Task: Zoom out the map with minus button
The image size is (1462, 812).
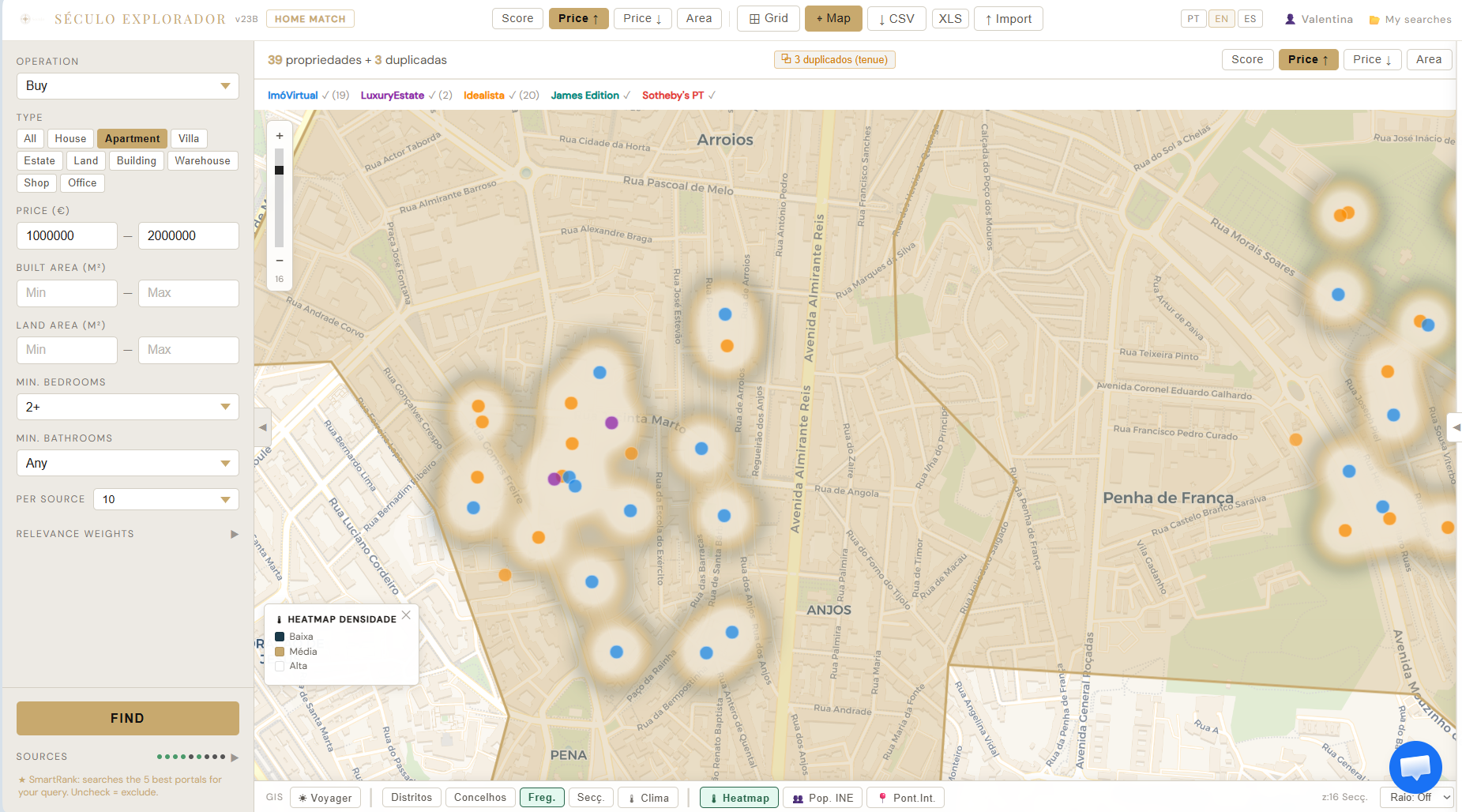Action: [280, 260]
